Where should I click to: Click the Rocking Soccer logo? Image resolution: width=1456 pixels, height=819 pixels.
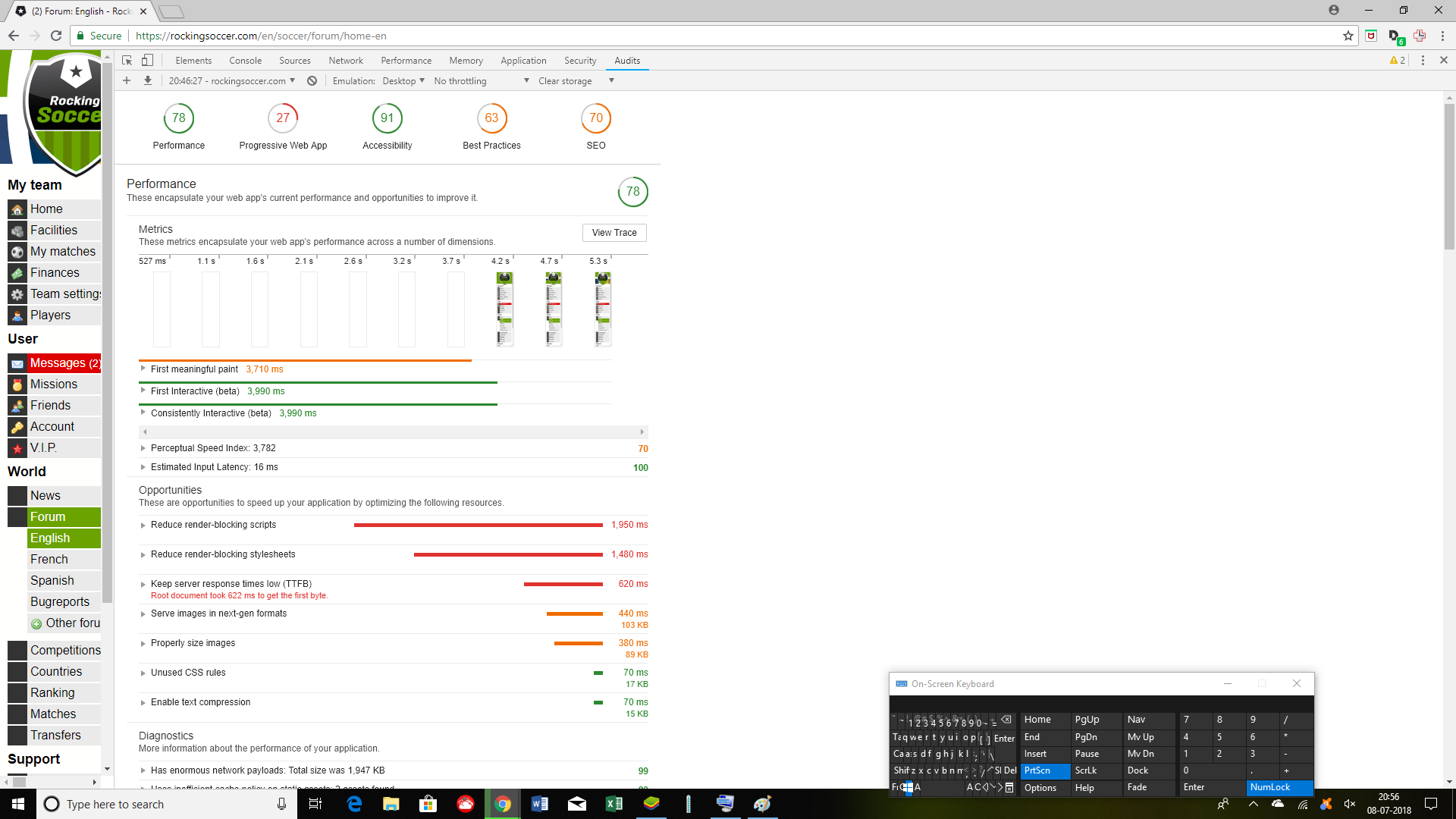point(64,112)
